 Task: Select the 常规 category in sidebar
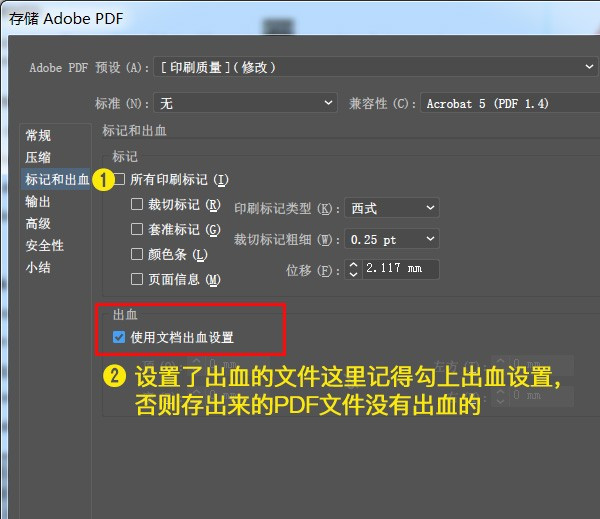pyautogui.click(x=38, y=135)
